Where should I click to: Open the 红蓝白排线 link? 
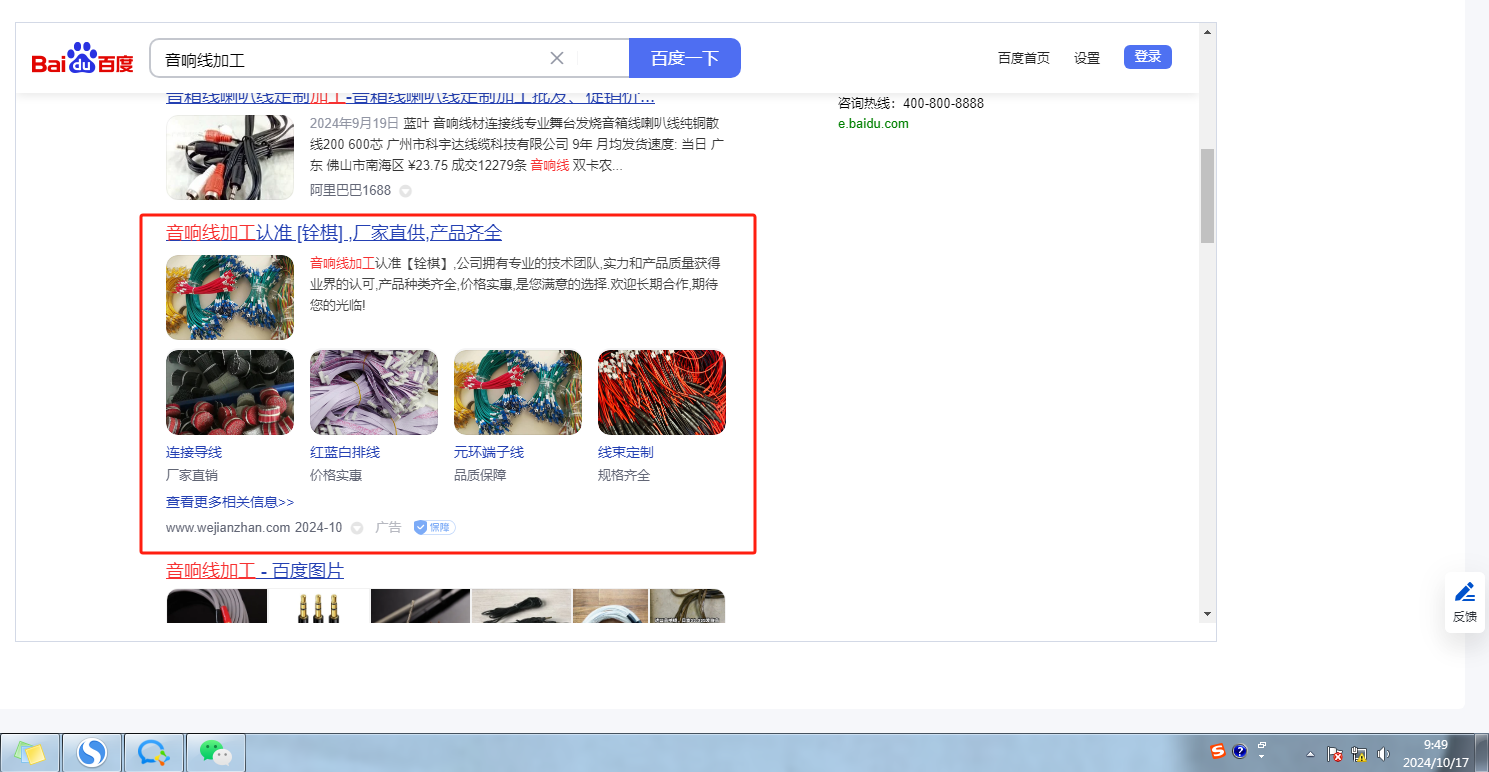tap(345, 452)
